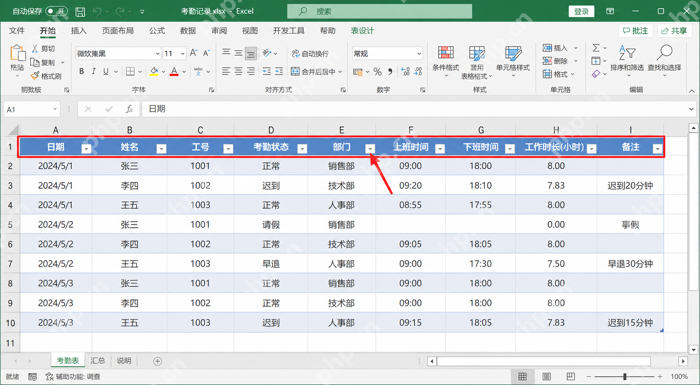Toggle Underline formatting
This screenshot has width=700, height=385.
click(106, 71)
